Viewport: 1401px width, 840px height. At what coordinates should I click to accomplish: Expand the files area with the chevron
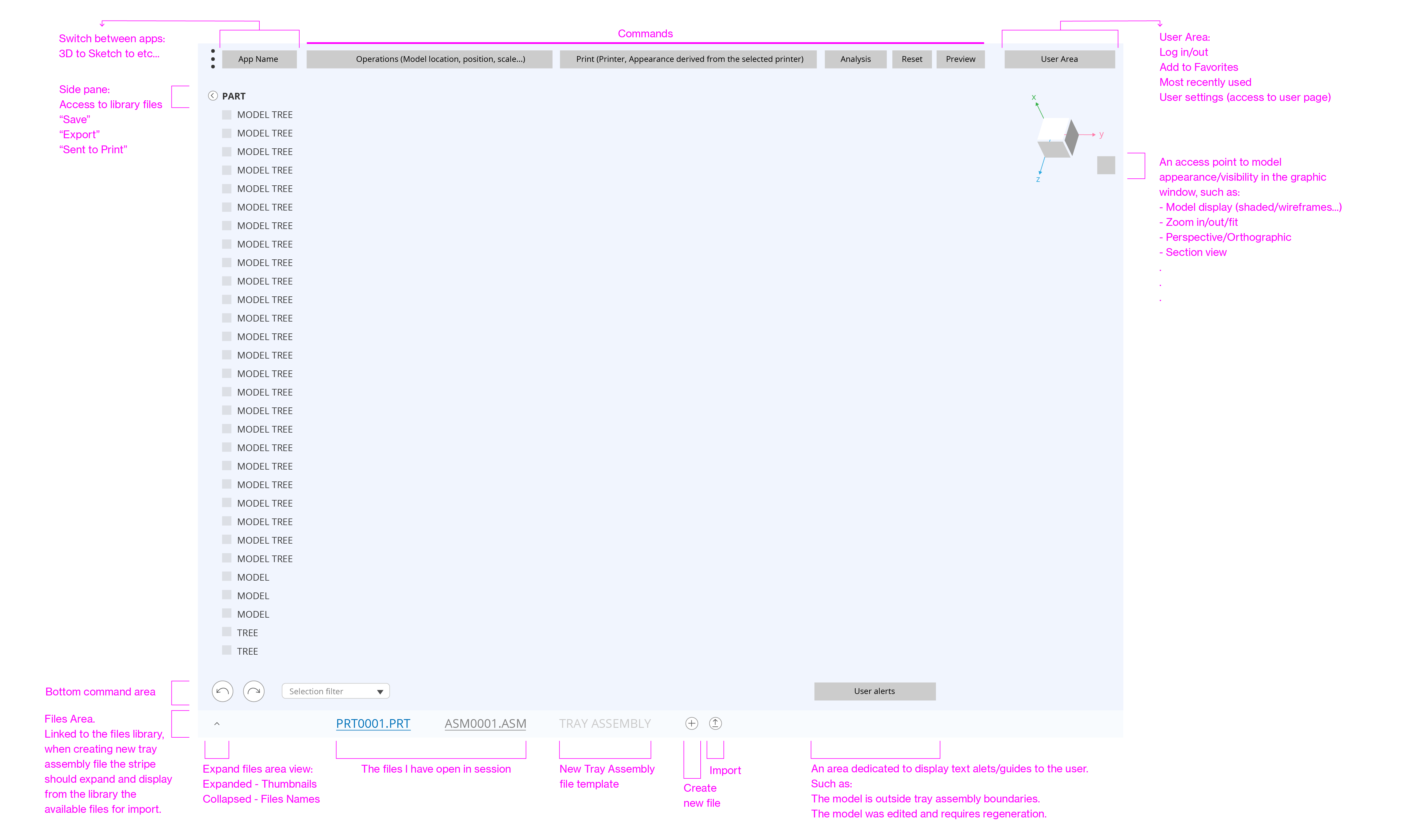[216, 723]
